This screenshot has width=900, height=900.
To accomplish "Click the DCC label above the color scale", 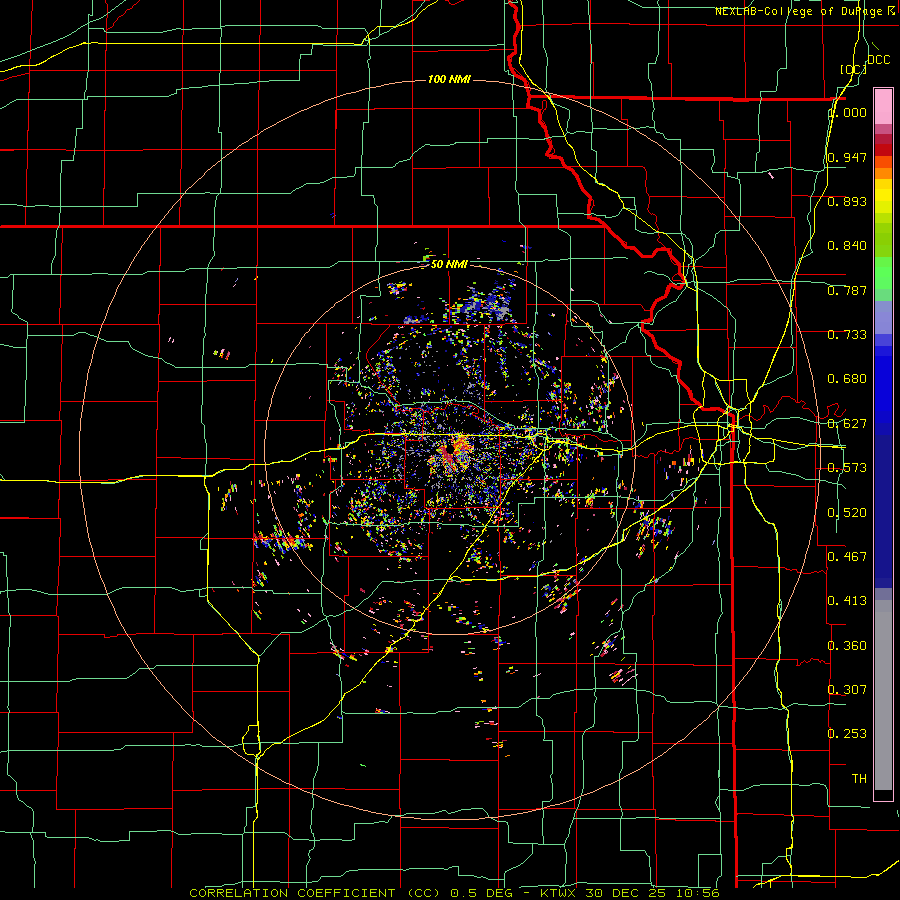I will (x=878, y=60).
